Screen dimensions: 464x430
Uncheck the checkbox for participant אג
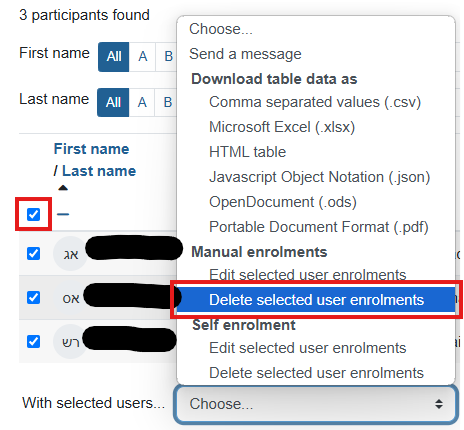coord(33,253)
